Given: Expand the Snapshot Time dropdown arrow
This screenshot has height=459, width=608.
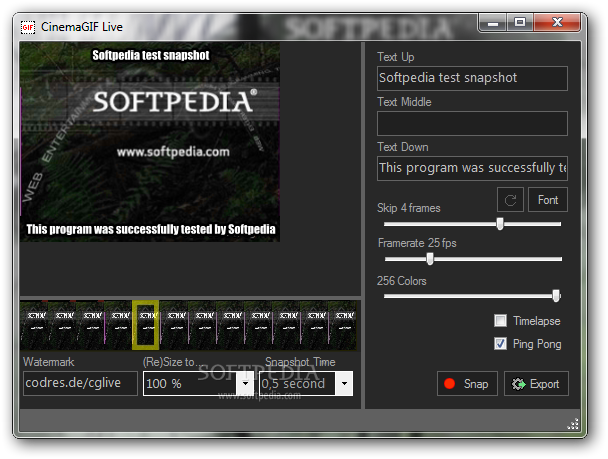Looking at the screenshot, I should 344,383.
